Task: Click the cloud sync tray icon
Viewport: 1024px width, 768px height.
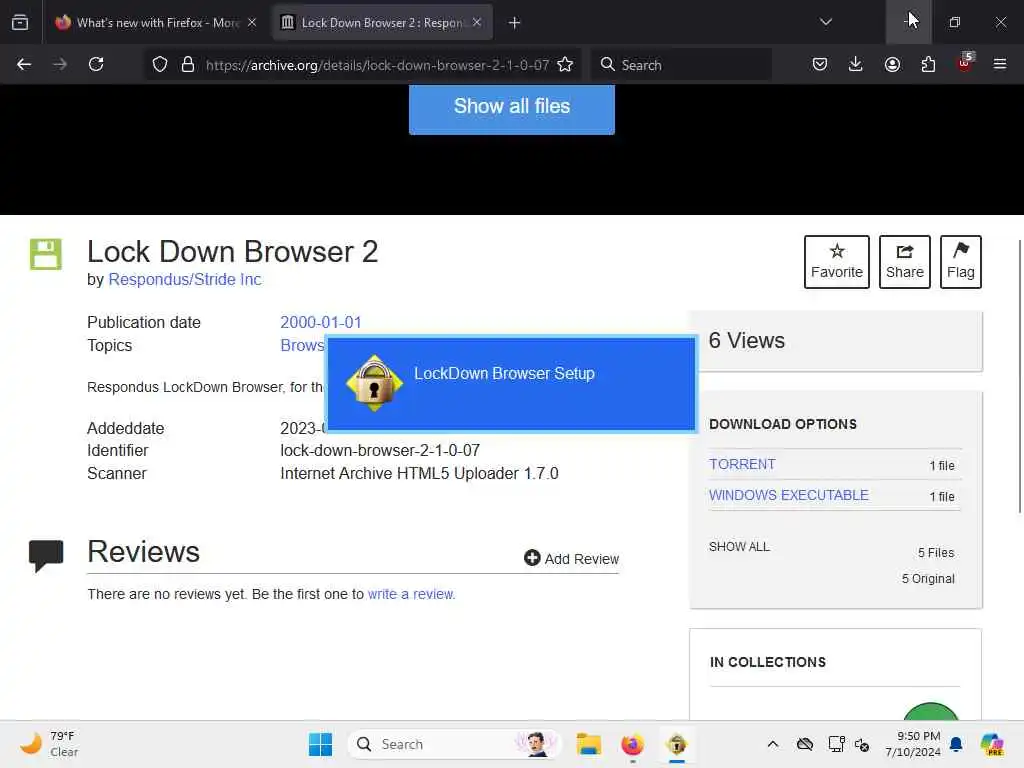Action: 805,744
